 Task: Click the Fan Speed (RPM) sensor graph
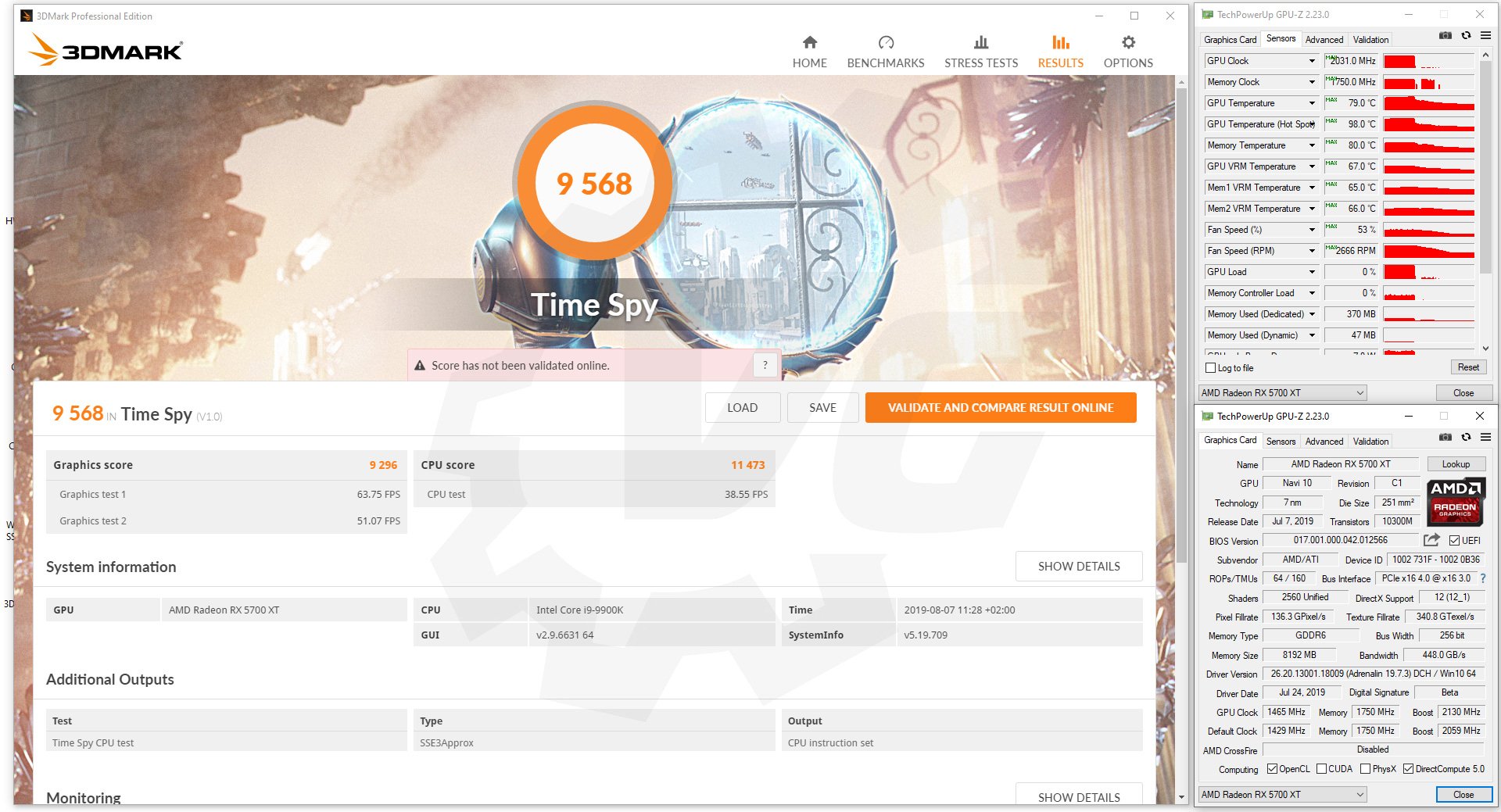1428,251
